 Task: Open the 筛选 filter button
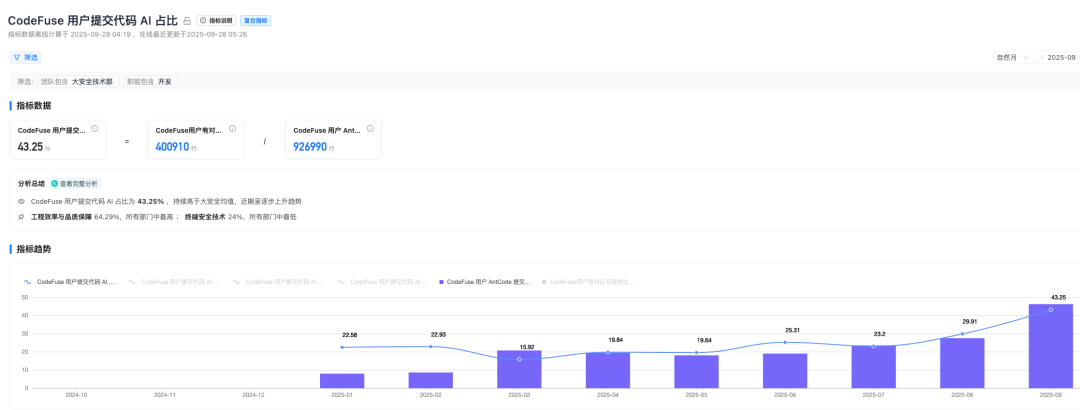click(x=25, y=58)
